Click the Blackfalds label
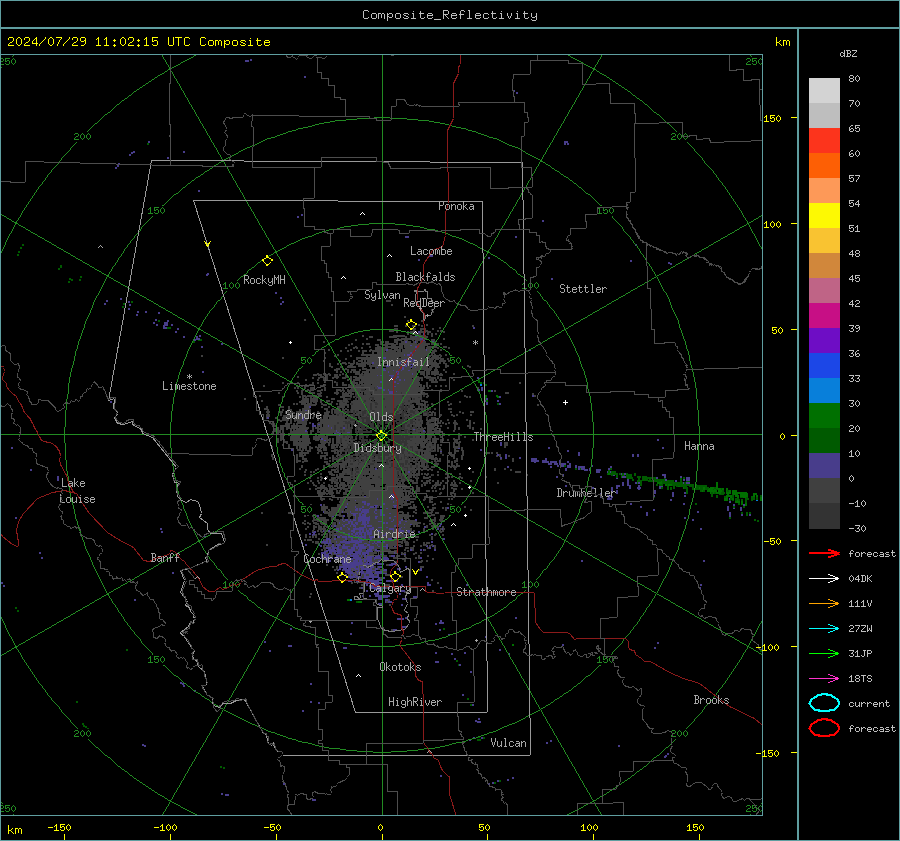Screen dimensions: 900x841 pyautogui.click(x=425, y=277)
